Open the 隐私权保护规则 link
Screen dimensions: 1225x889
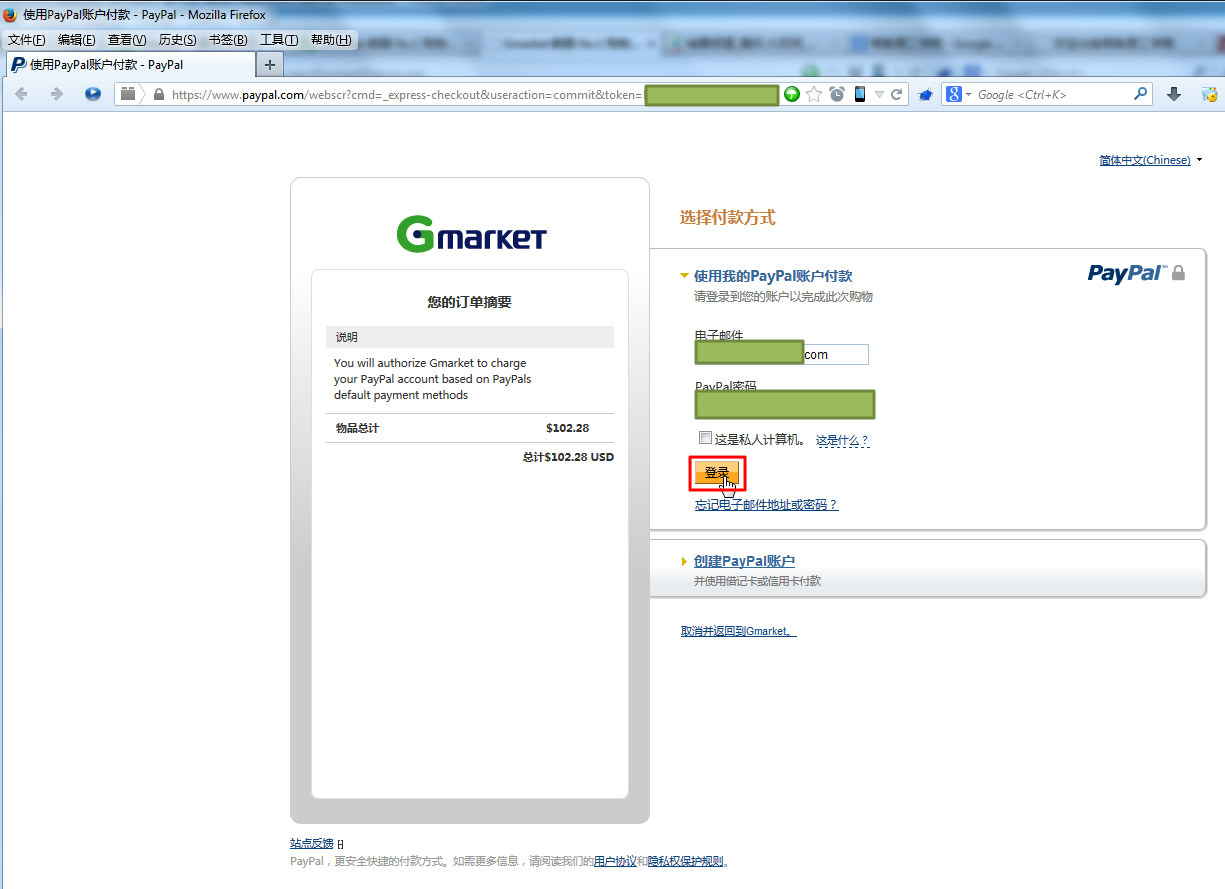point(685,861)
